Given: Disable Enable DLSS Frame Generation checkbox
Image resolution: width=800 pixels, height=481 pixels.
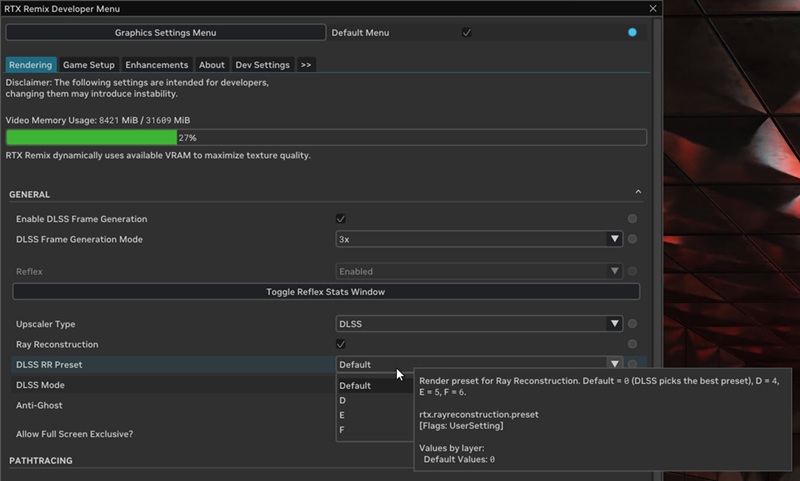Looking at the screenshot, I should [x=341, y=219].
